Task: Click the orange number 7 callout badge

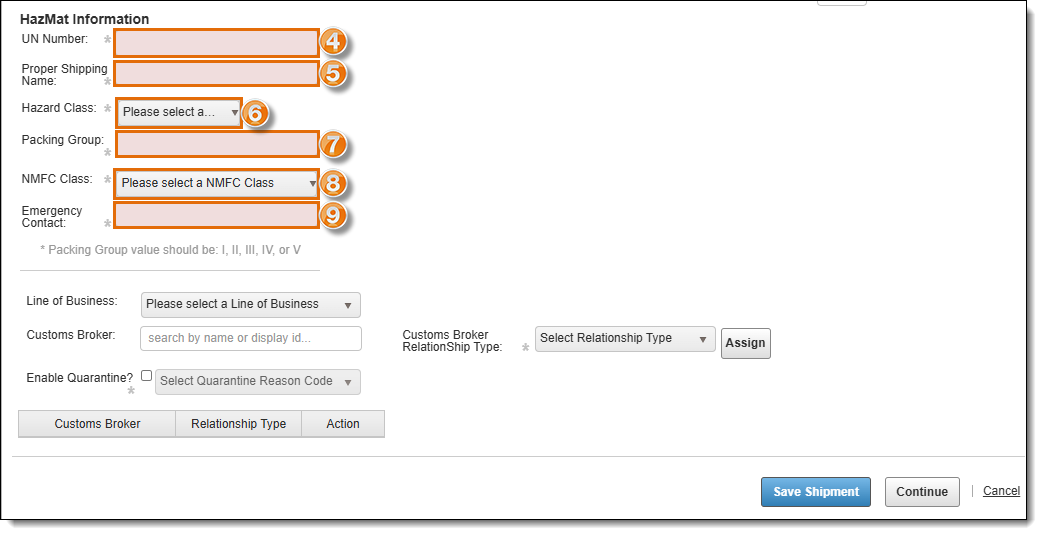Action: pos(334,145)
